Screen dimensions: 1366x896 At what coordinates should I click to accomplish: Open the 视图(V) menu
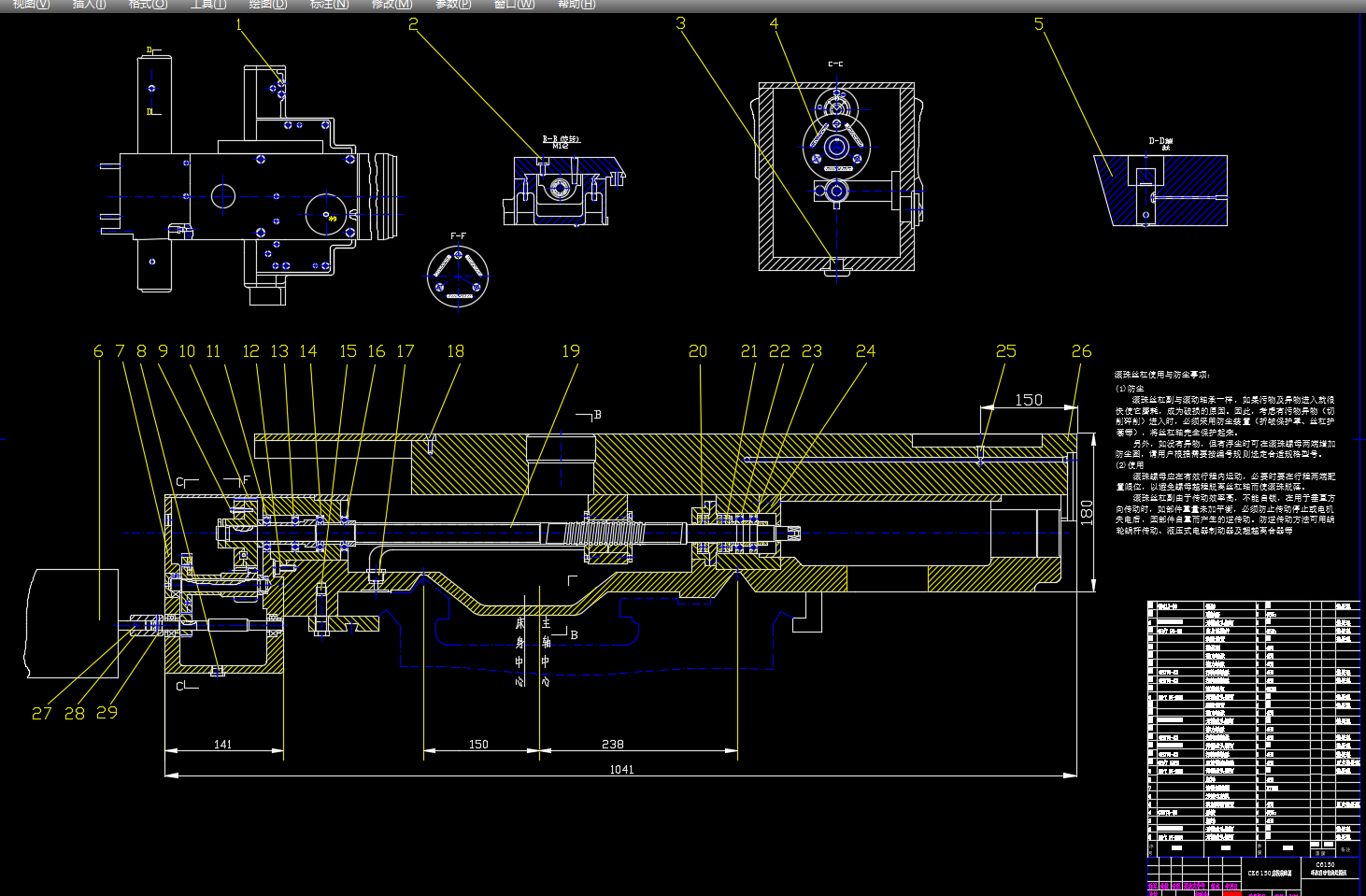[31, 5]
